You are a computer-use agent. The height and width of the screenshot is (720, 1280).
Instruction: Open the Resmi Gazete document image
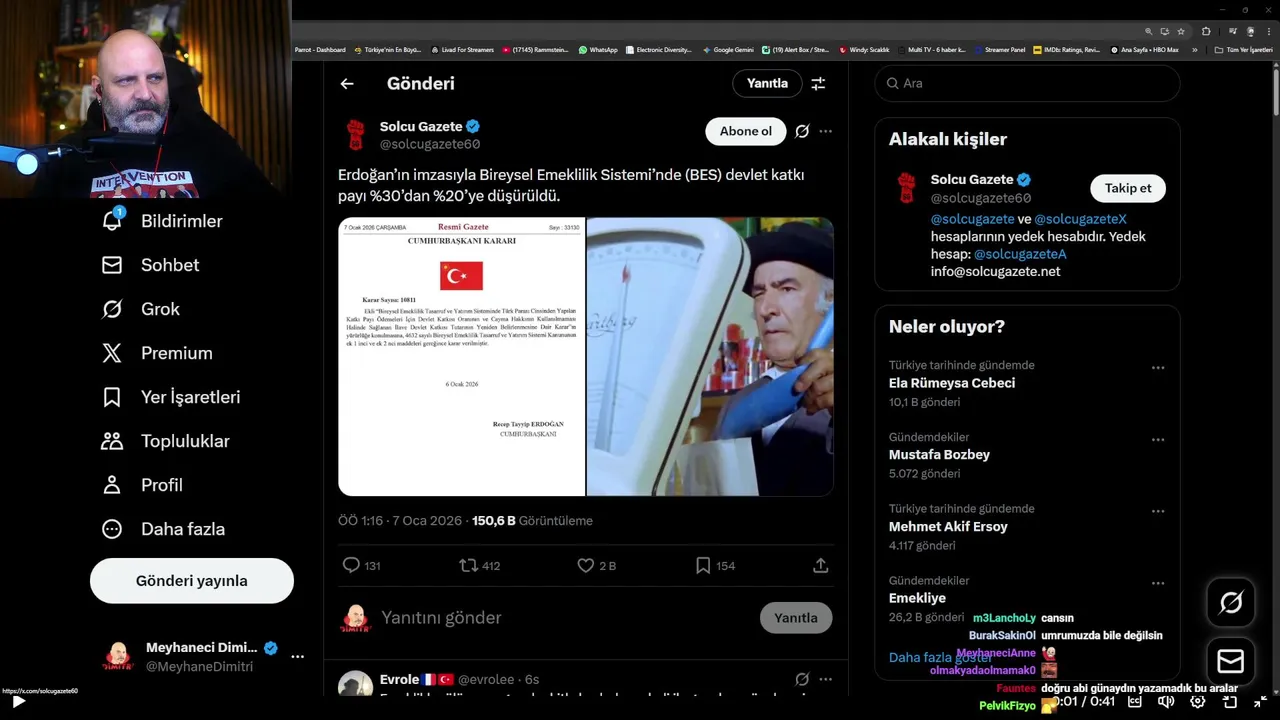coord(461,357)
